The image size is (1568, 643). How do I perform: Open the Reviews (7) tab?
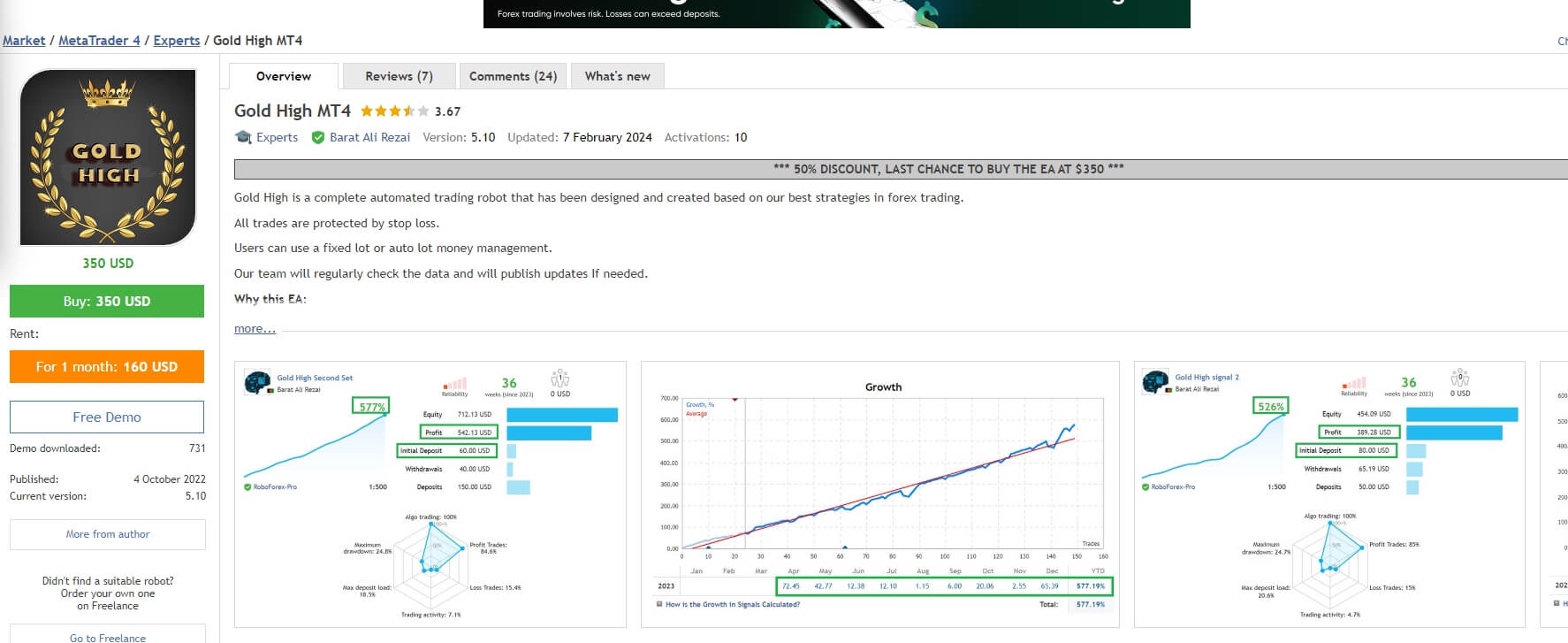pyautogui.click(x=400, y=76)
